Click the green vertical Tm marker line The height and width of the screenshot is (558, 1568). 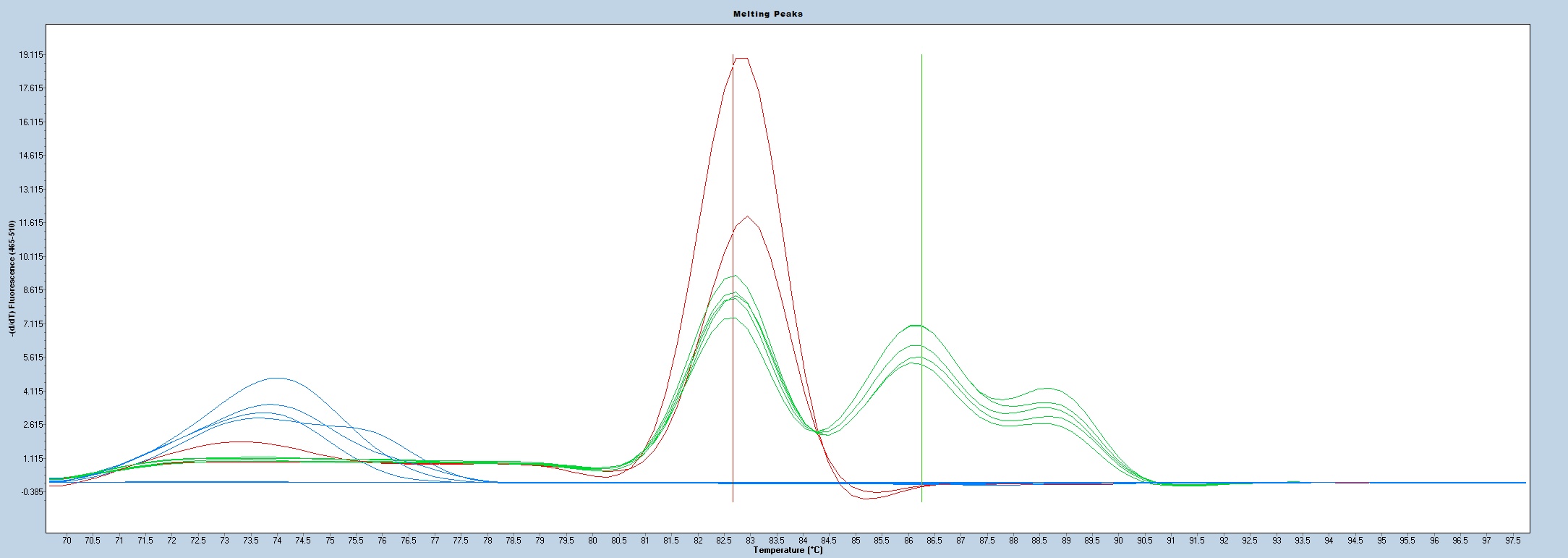[921, 181]
